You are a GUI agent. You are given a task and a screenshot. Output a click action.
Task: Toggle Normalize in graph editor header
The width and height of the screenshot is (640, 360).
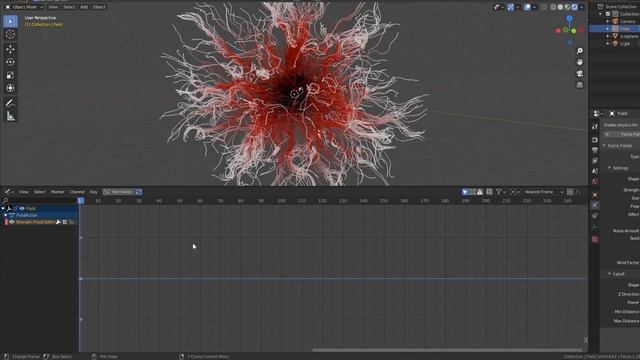pyautogui.click(x=118, y=192)
